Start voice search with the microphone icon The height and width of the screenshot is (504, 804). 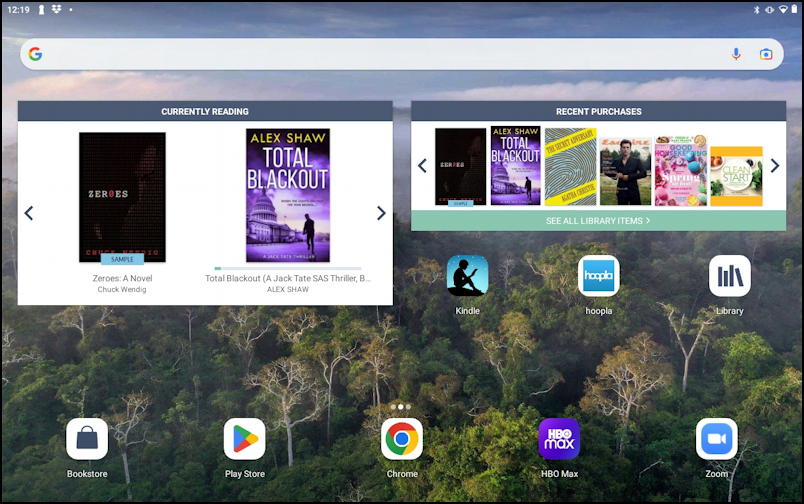pos(736,54)
